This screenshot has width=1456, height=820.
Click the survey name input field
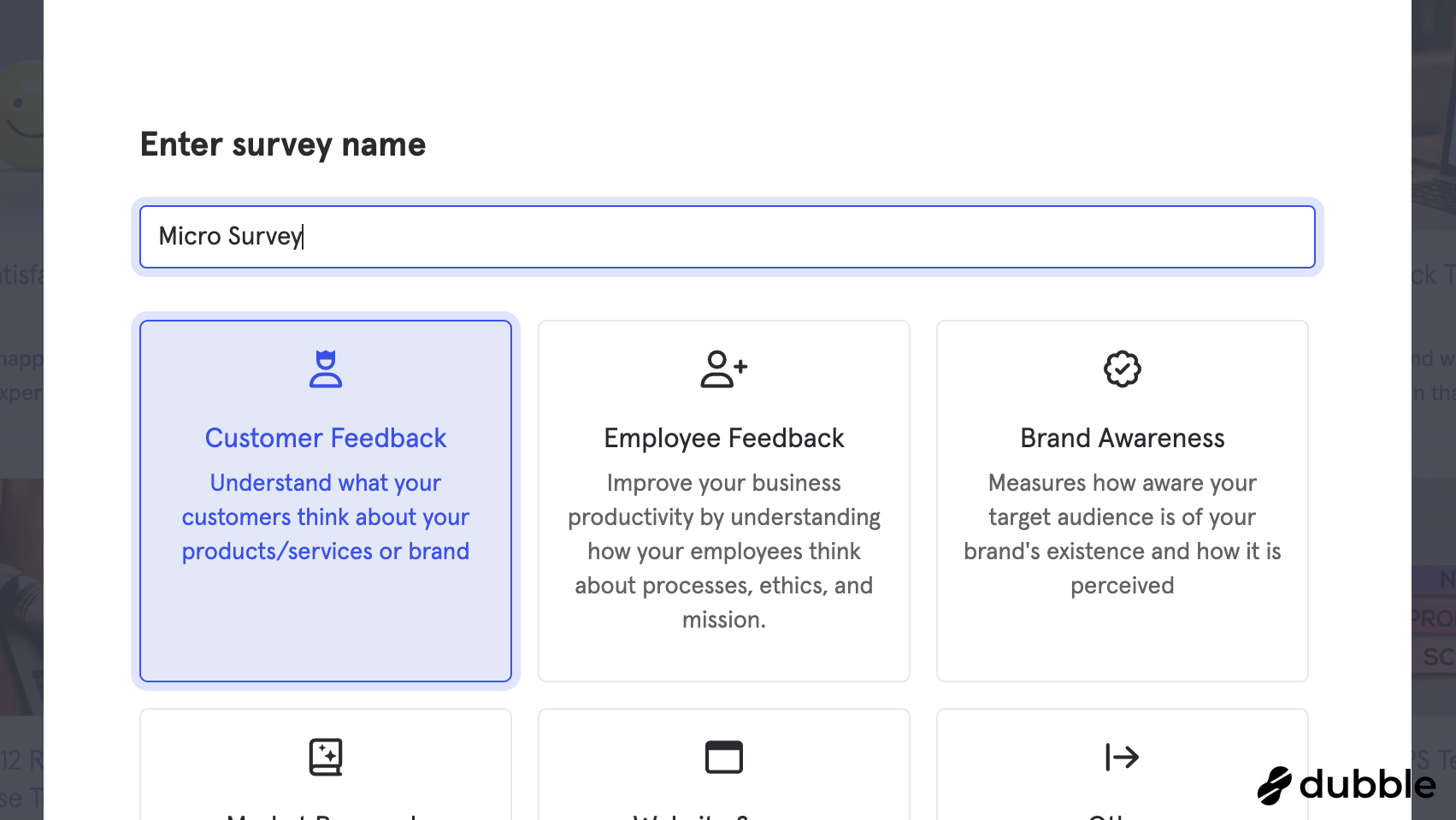click(x=727, y=237)
